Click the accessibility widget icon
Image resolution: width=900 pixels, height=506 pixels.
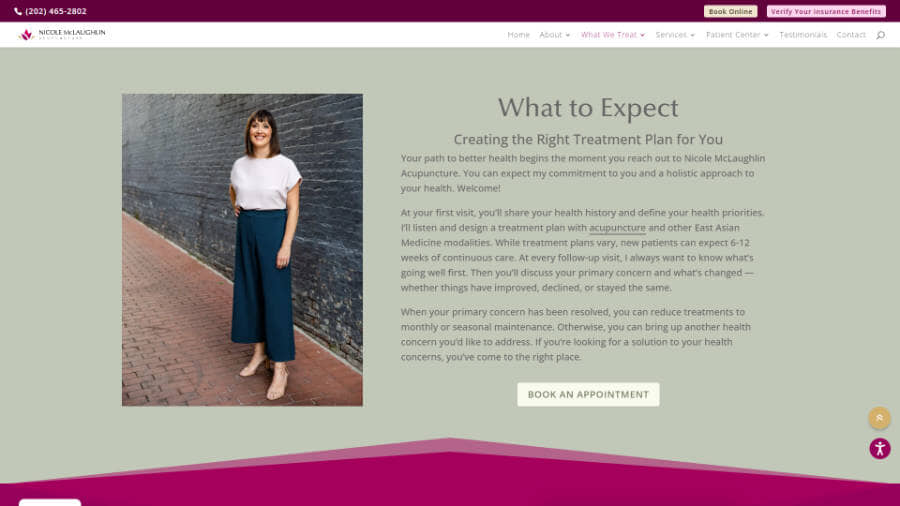(880, 449)
